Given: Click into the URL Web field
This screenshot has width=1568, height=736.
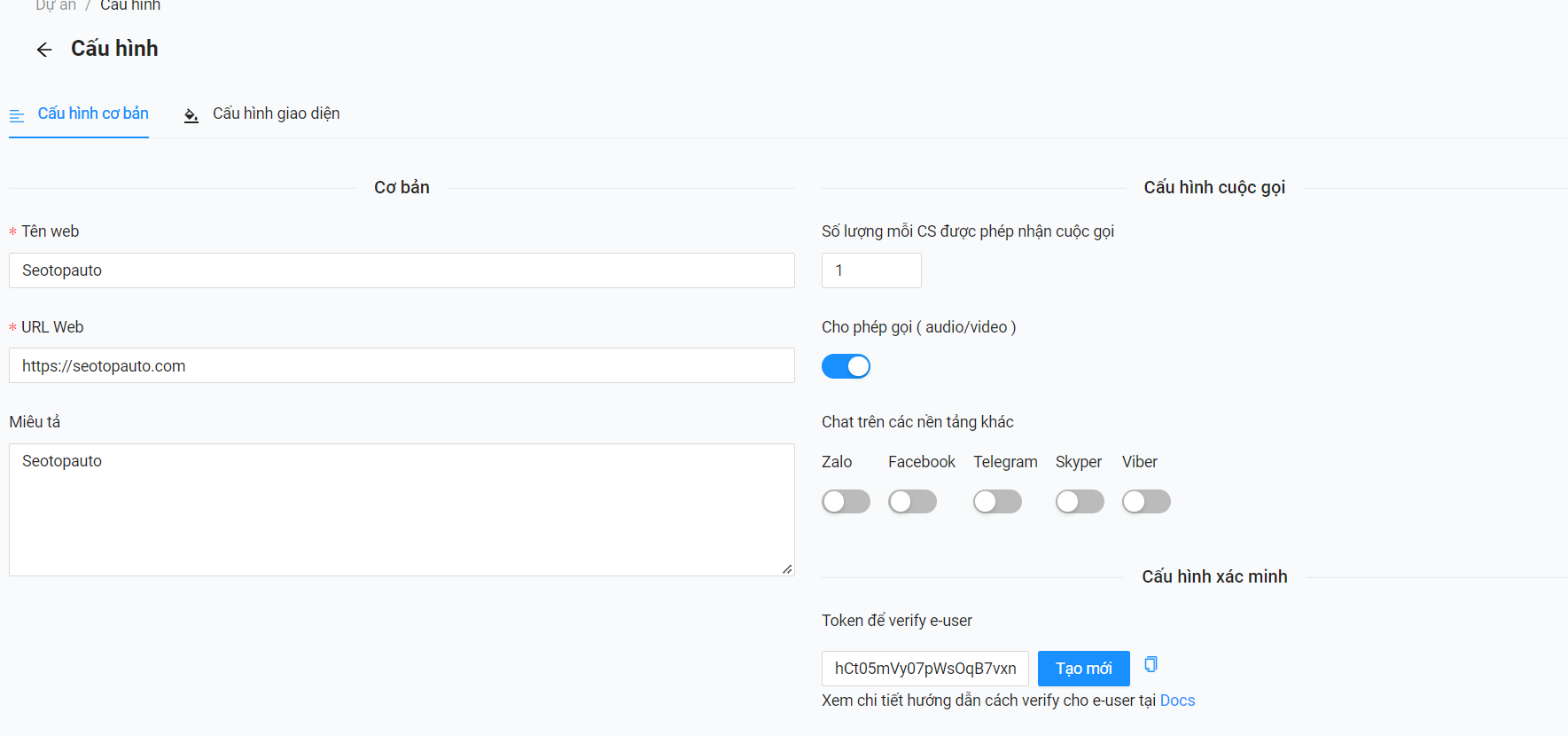Looking at the screenshot, I should (x=402, y=365).
